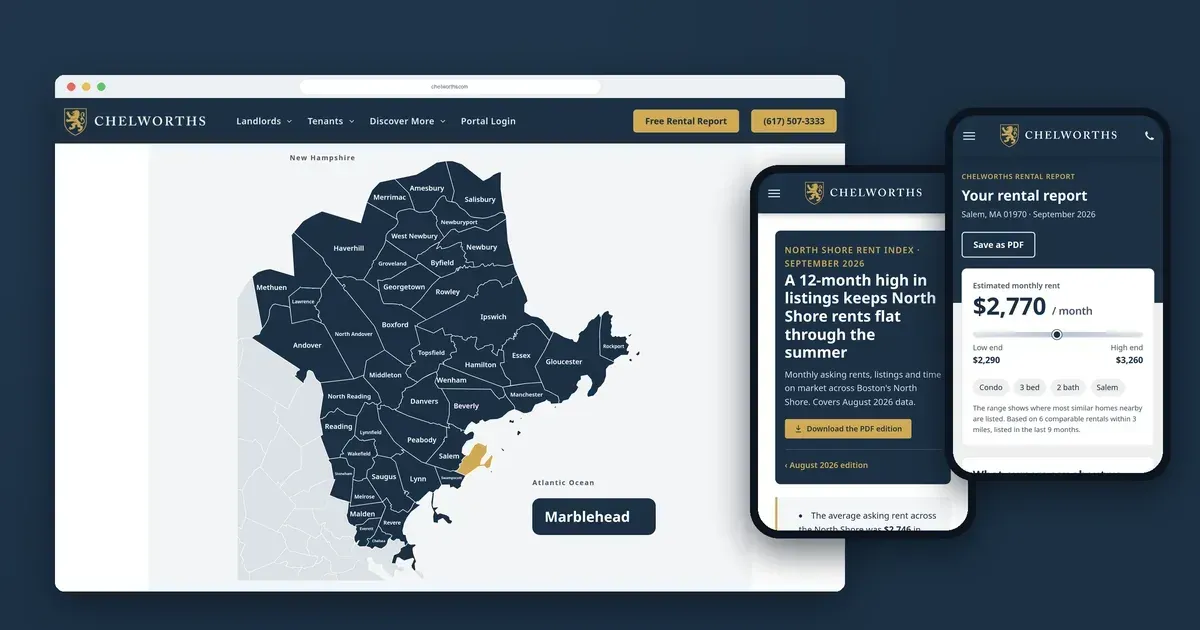Open hamburger menu on the rental report phone
Image resolution: width=1200 pixels, height=630 pixels.
969,136
